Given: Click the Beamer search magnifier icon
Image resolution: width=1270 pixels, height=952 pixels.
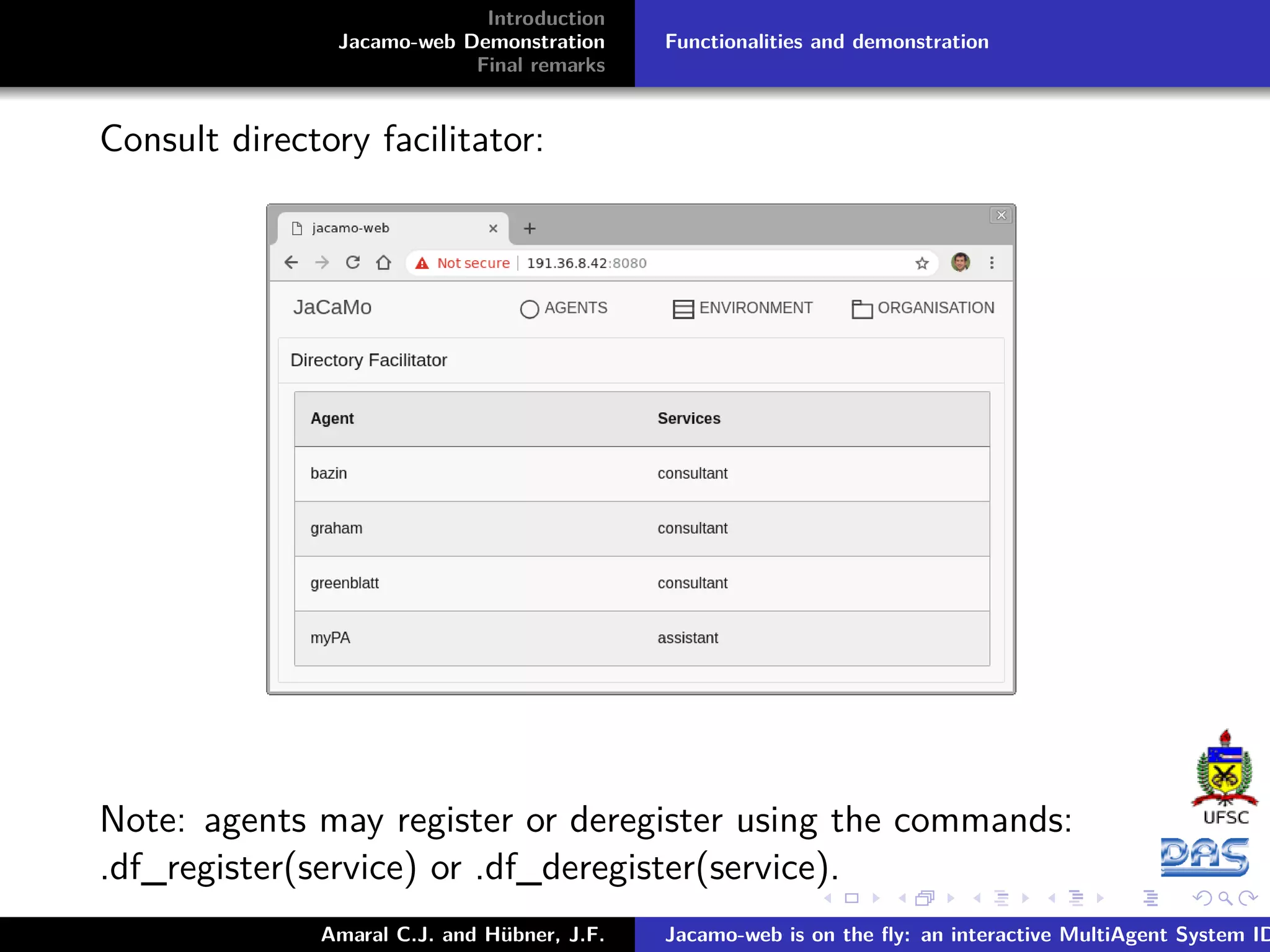Looking at the screenshot, I should pos(1225,898).
